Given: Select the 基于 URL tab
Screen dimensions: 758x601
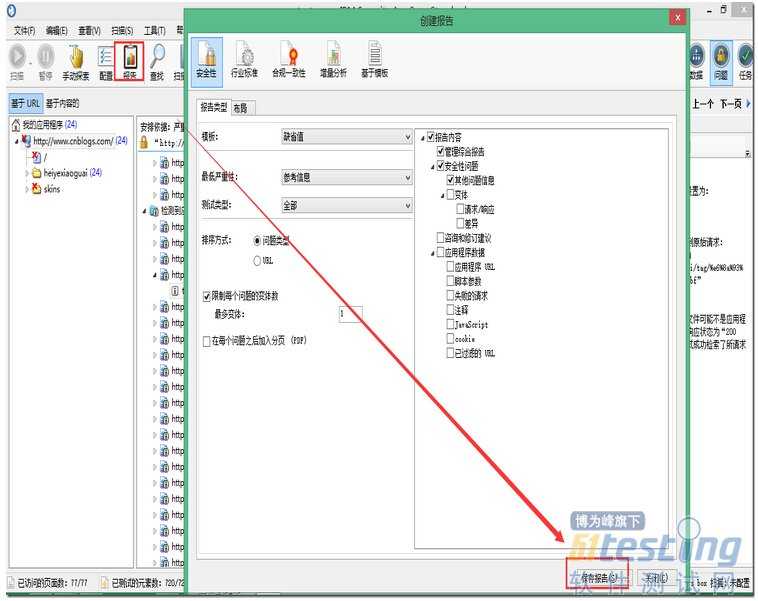Looking at the screenshot, I should (x=26, y=103).
